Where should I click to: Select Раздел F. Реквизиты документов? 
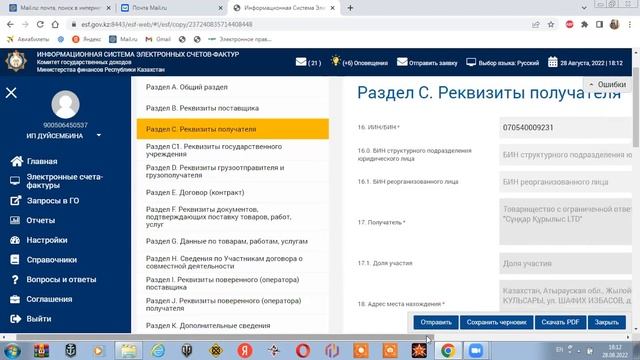click(x=233, y=217)
